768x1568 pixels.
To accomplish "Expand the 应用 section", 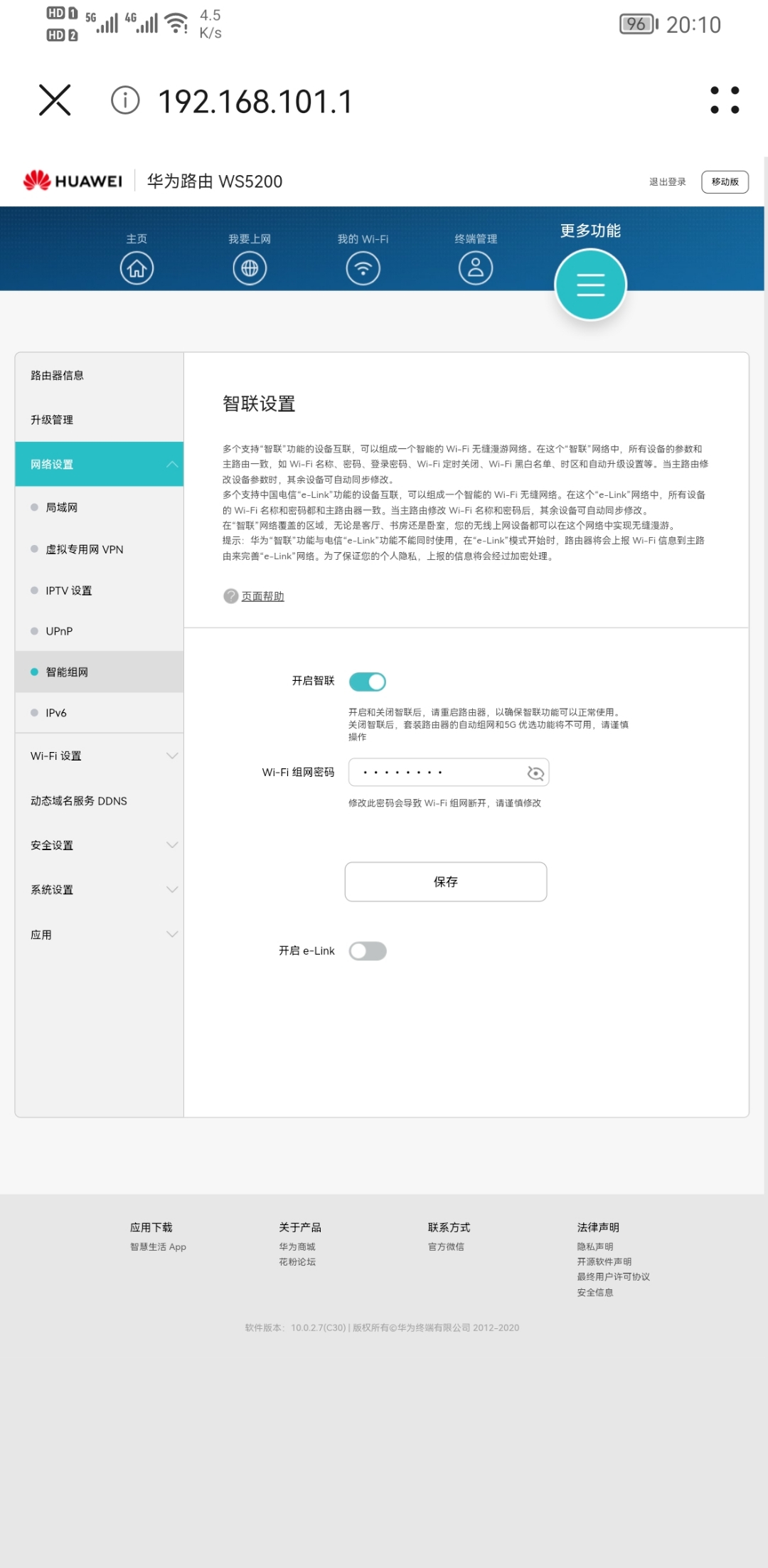I will (x=99, y=935).
